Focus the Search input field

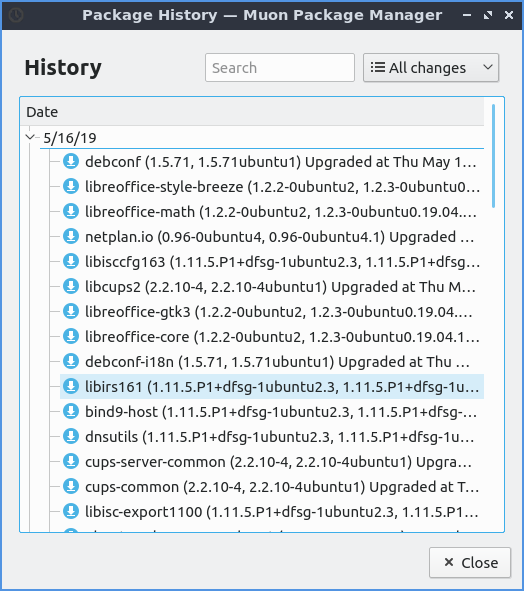tap(280, 68)
